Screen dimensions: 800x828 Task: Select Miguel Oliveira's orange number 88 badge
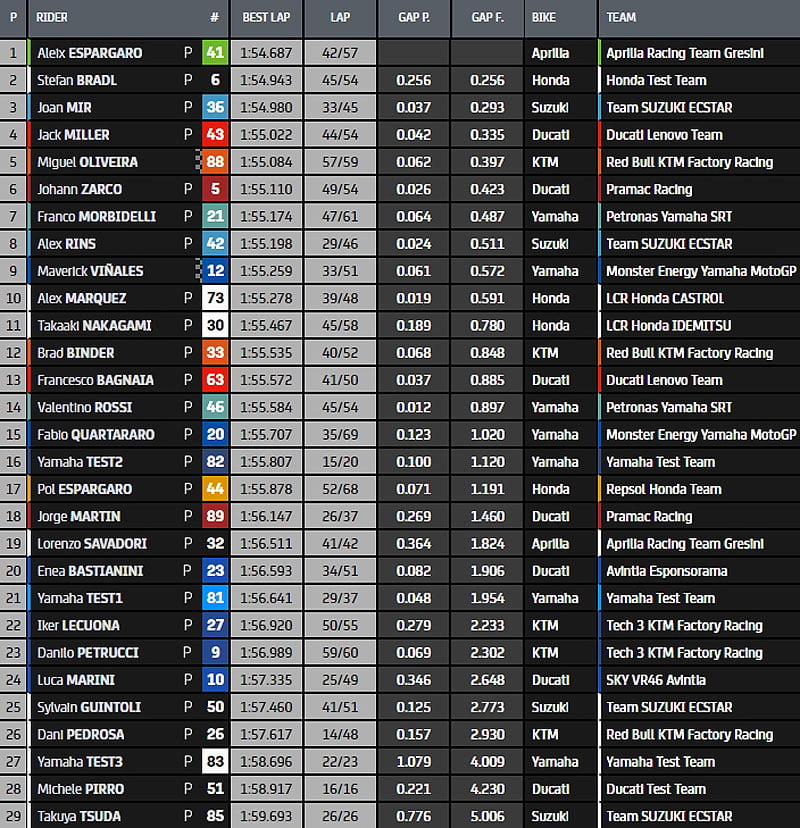click(x=215, y=162)
